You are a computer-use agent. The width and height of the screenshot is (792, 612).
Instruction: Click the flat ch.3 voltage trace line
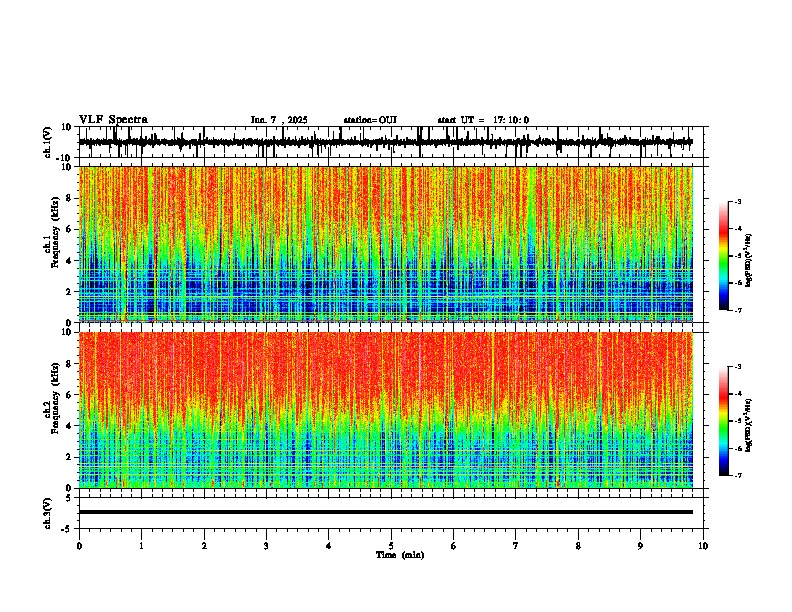(386, 512)
